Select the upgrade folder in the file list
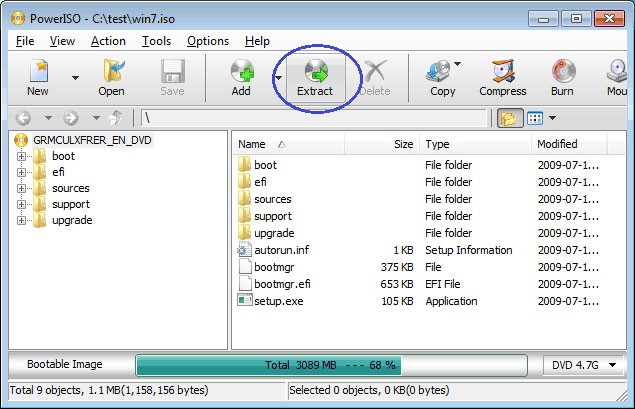 (x=274, y=233)
